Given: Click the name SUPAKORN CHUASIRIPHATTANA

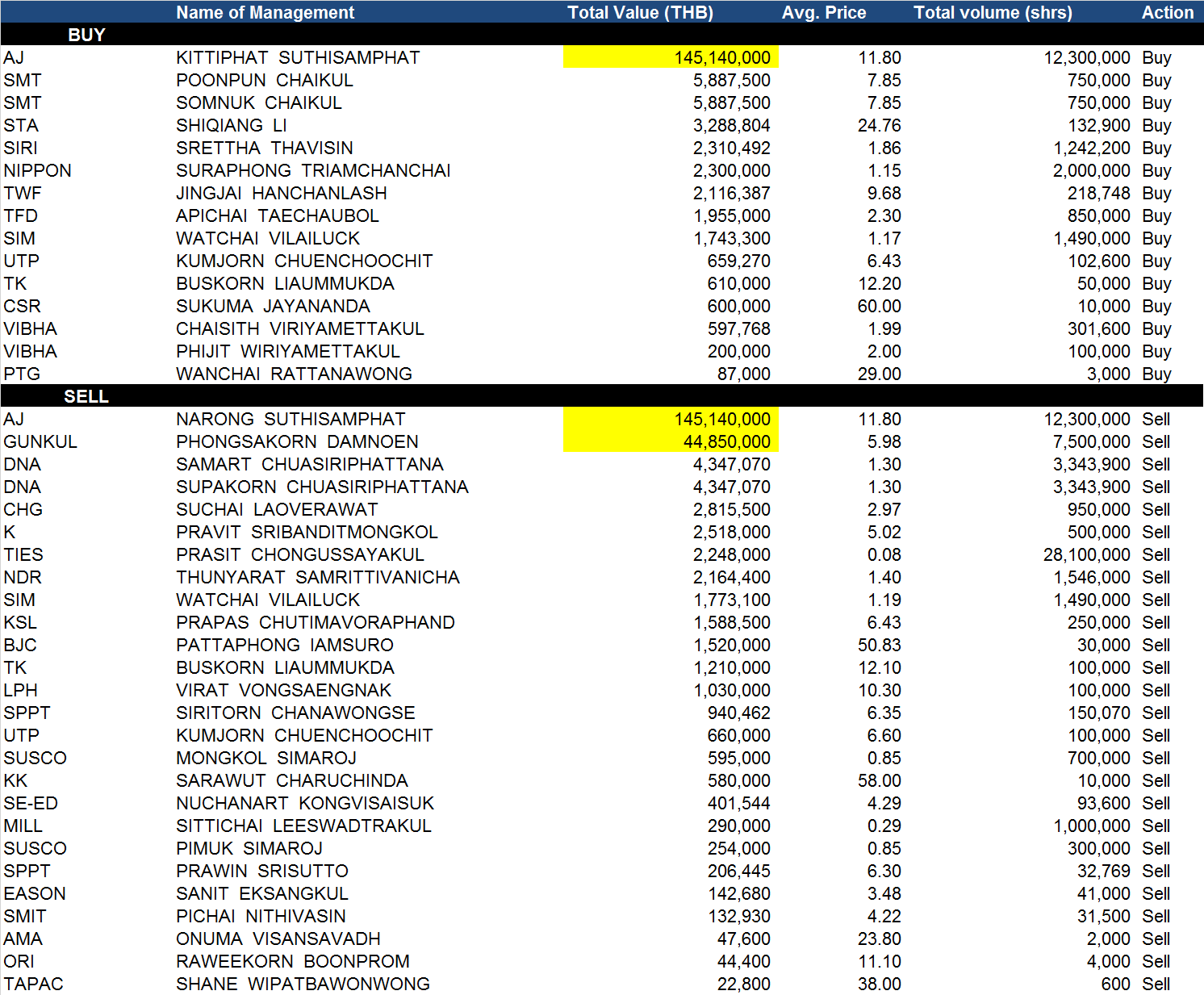Looking at the screenshot, I should tap(322, 487).
